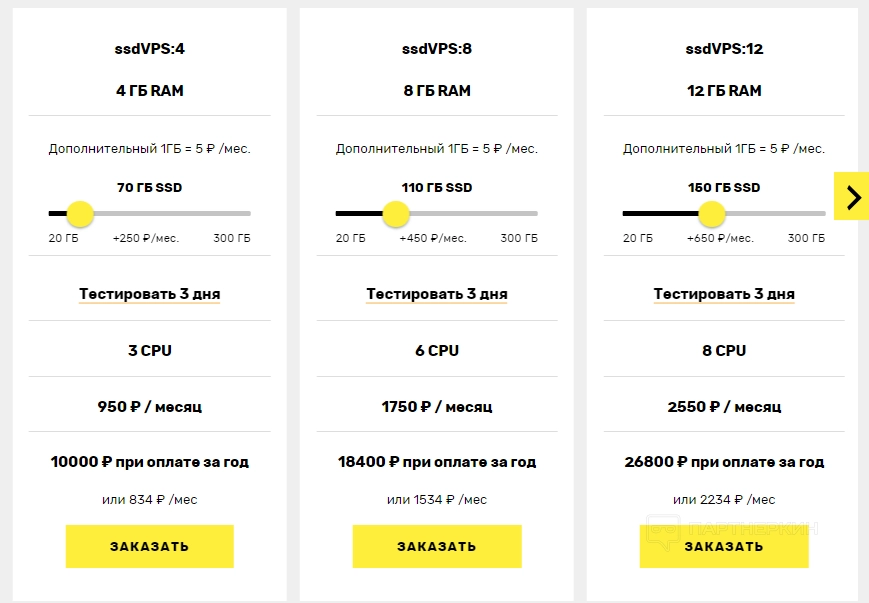Click 20 ГБ label under ssdVPS:8 slider
This screenshot has width=869, height=603.
[x=350, y=238]
